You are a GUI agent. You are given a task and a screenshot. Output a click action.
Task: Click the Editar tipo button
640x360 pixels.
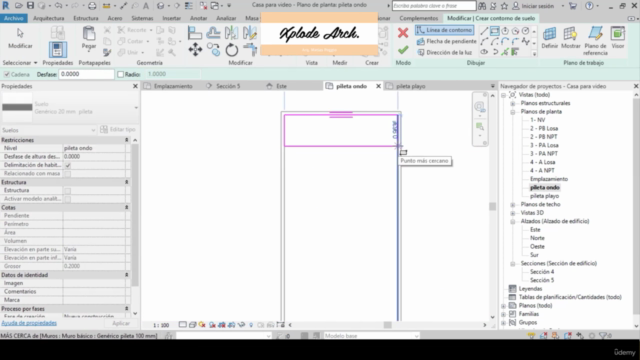coord(118,129)
